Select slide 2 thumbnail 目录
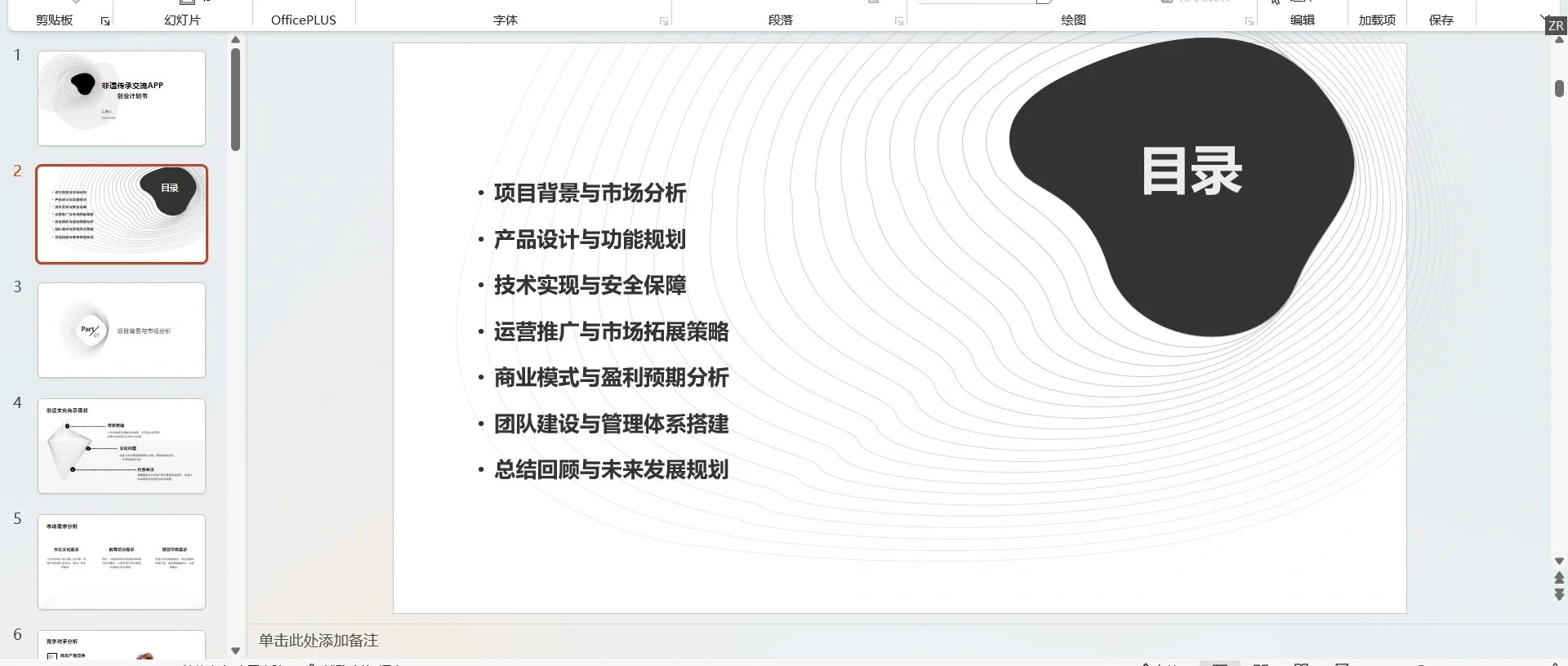This screenshot has height=666, width=1568. pos(122,215)
